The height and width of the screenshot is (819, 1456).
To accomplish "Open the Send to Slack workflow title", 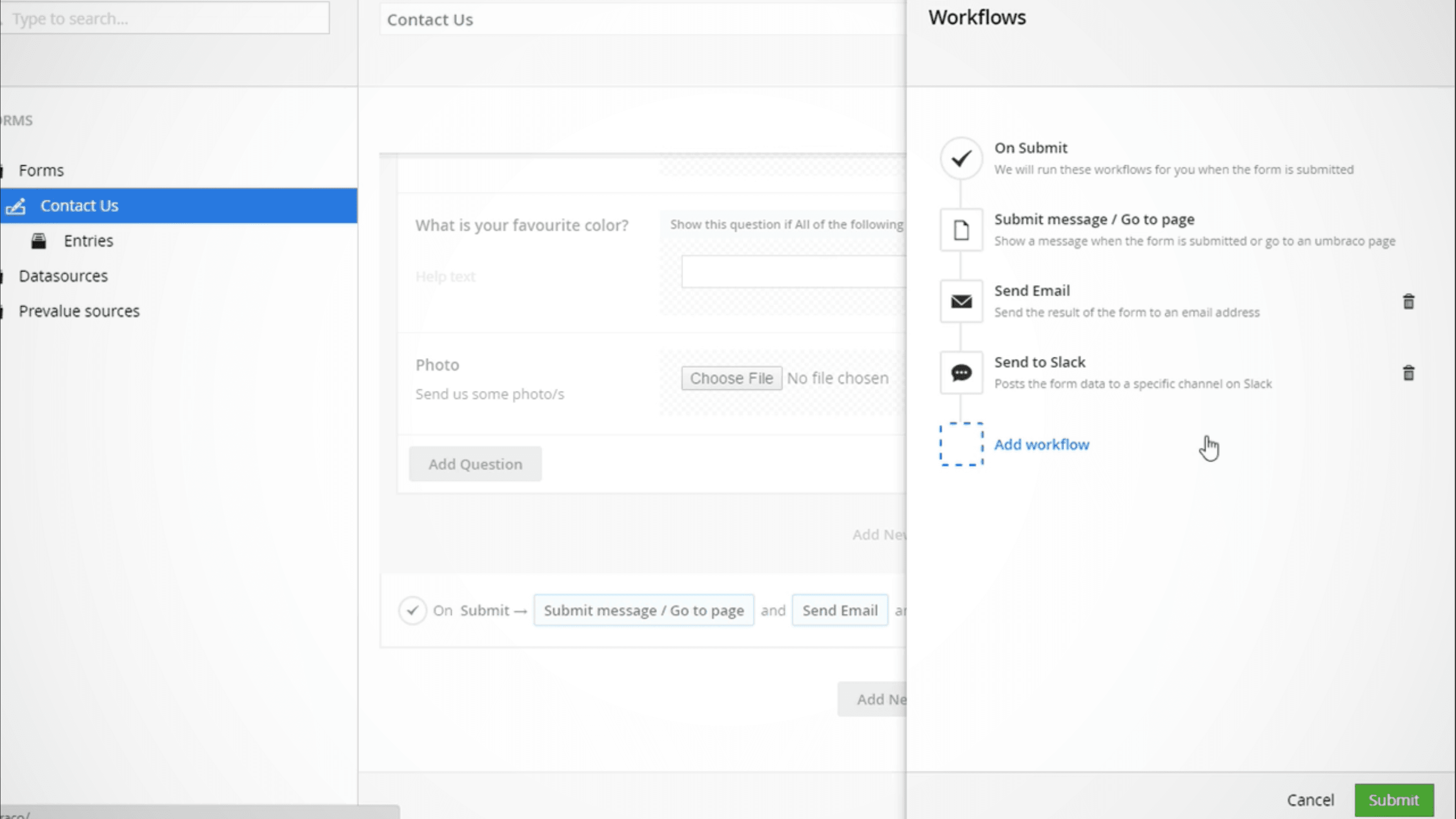I will (1040, 362).
